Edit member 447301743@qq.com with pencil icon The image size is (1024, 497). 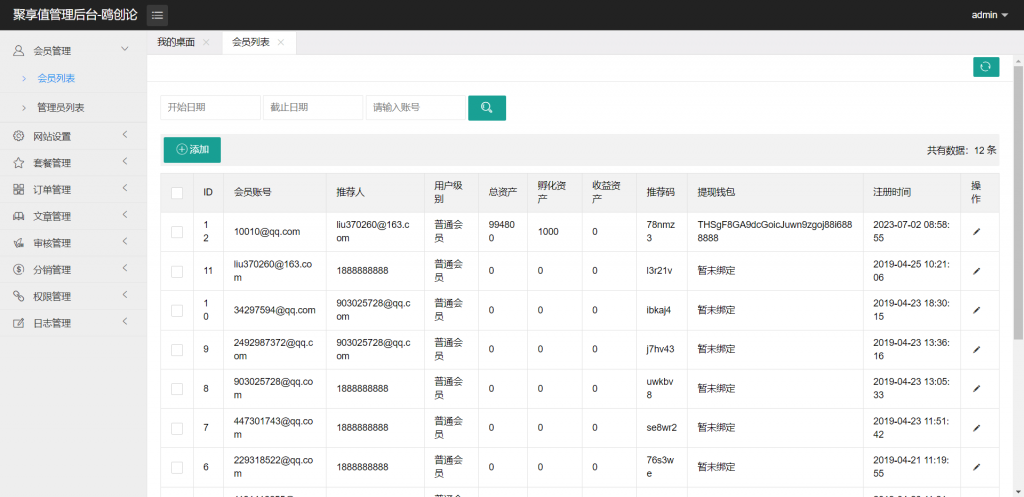coord(976,428)
